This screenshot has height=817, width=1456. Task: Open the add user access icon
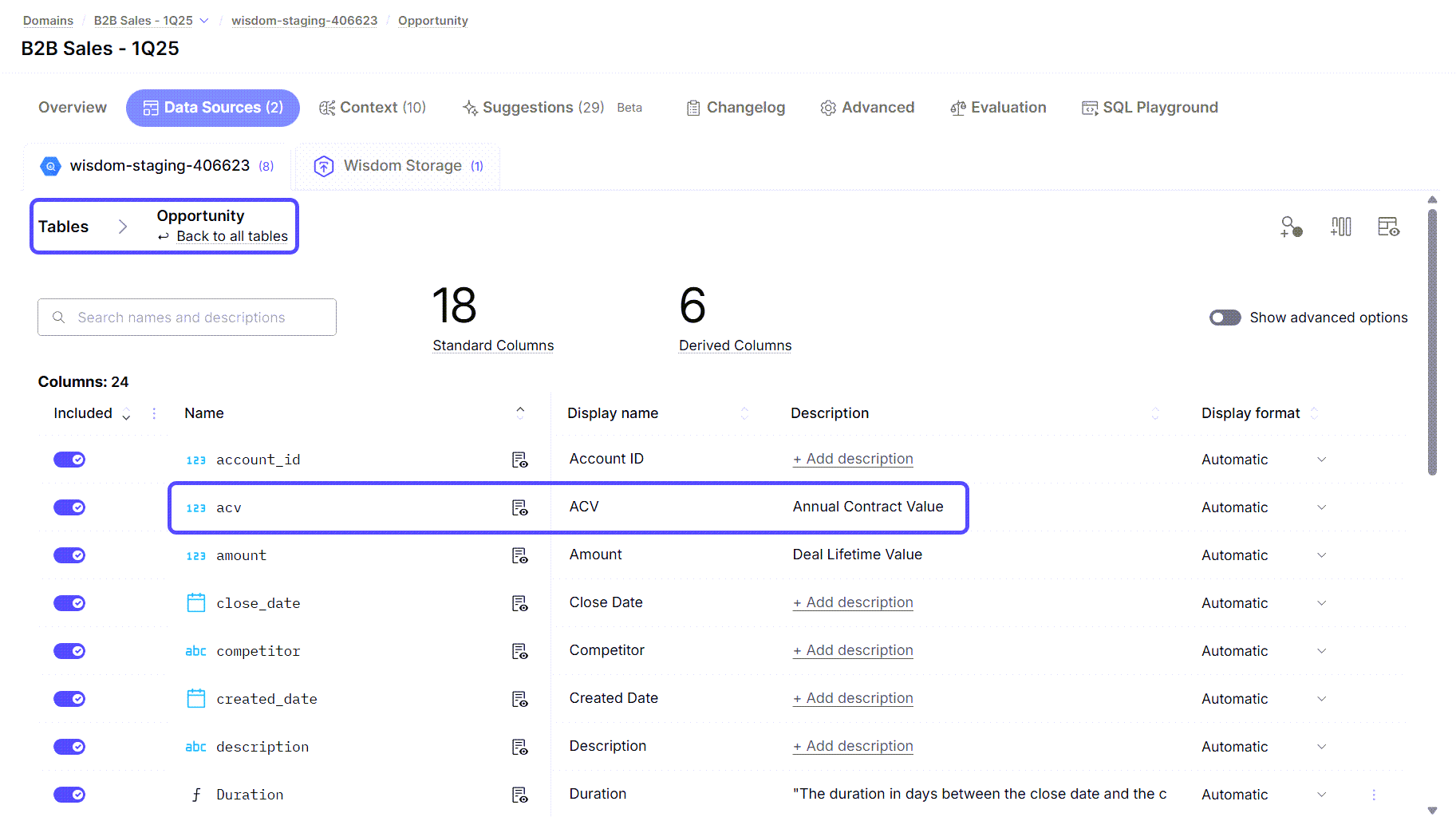click(1291, 227)
